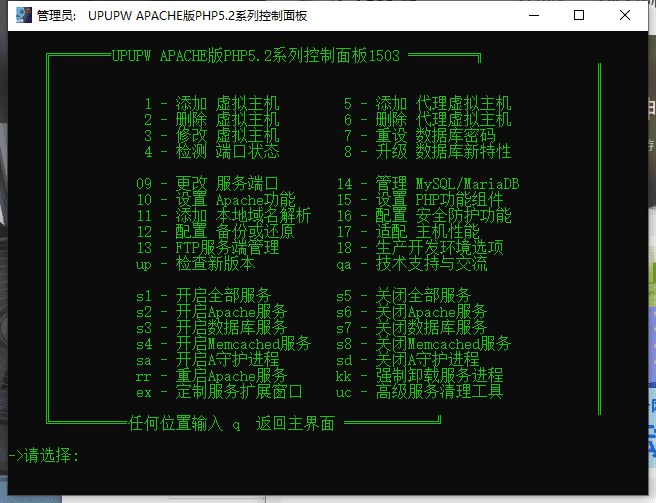Click the line 's3 - 开启数据库服务'

[x=212, y=327]
